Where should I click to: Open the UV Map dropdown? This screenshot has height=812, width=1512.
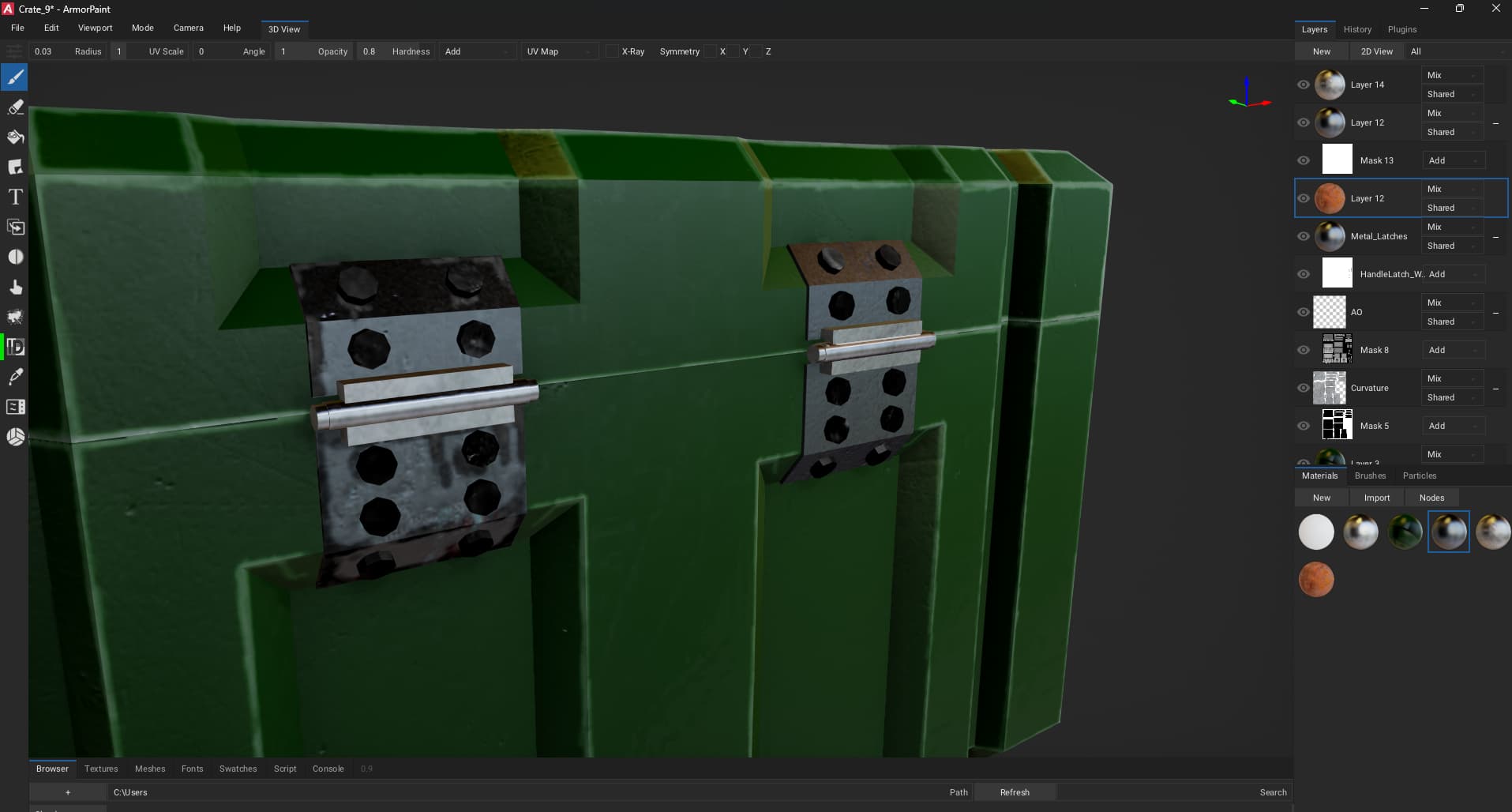pos(559,51)
